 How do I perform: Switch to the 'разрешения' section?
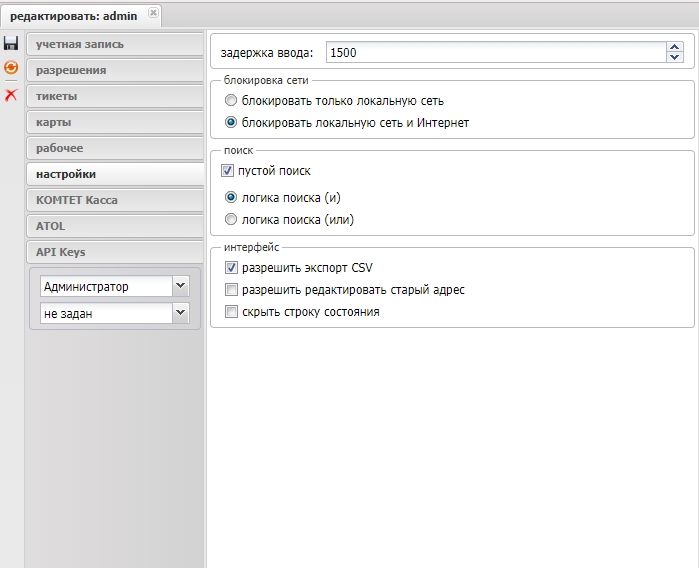115,70
